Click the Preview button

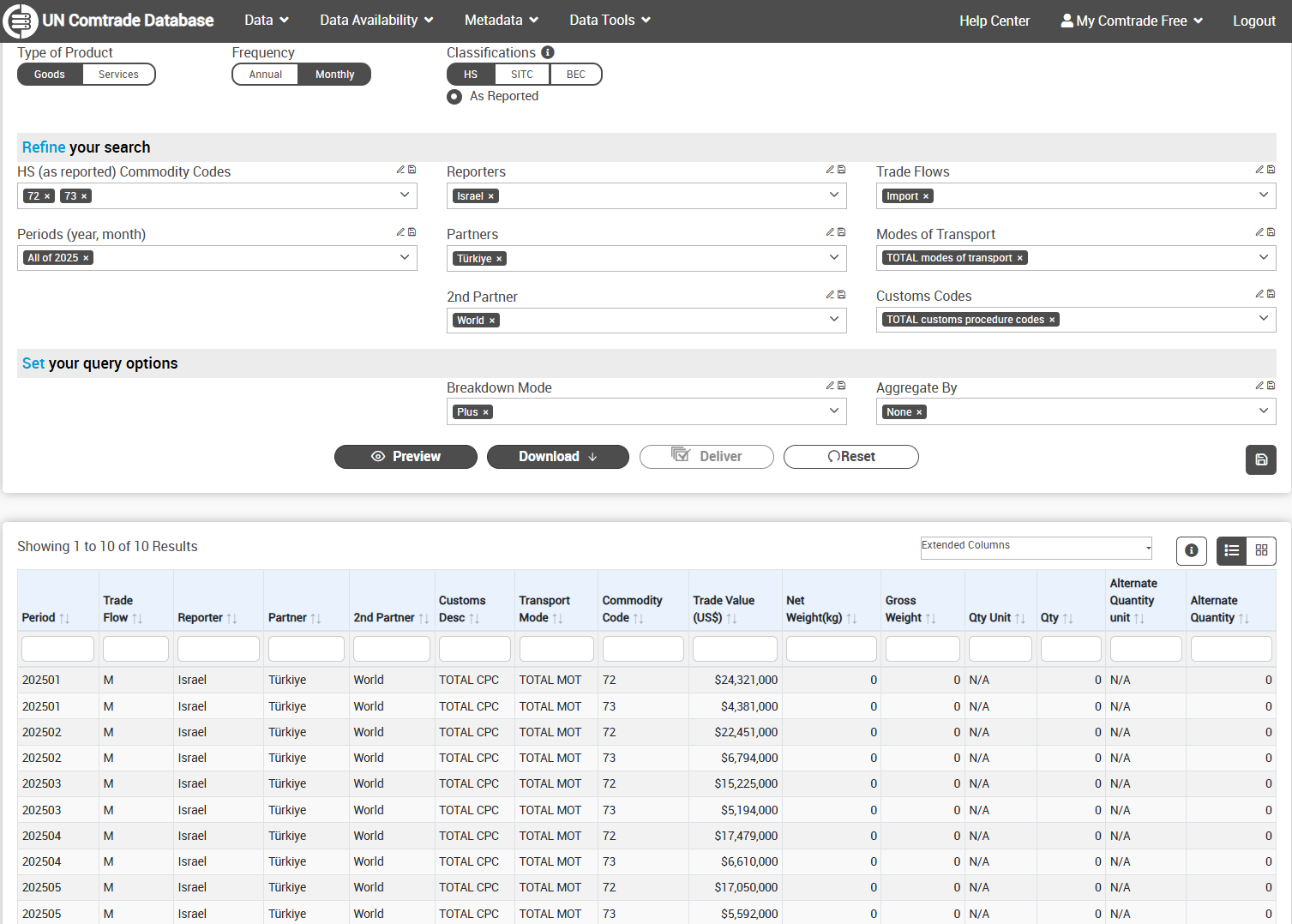[406, 457]
